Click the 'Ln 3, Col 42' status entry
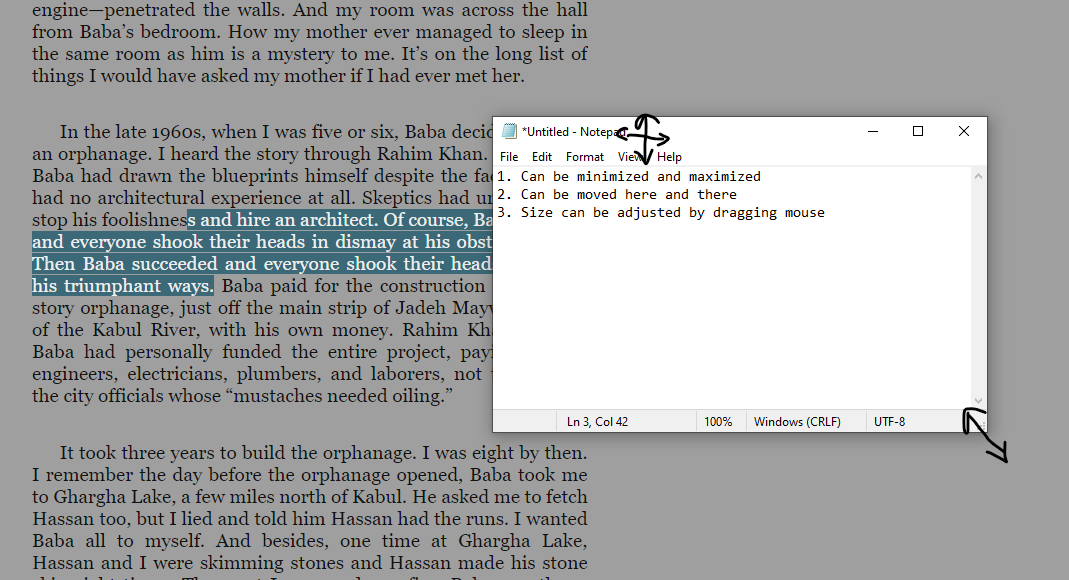1069x580 pixels. [x=597, y=422]
